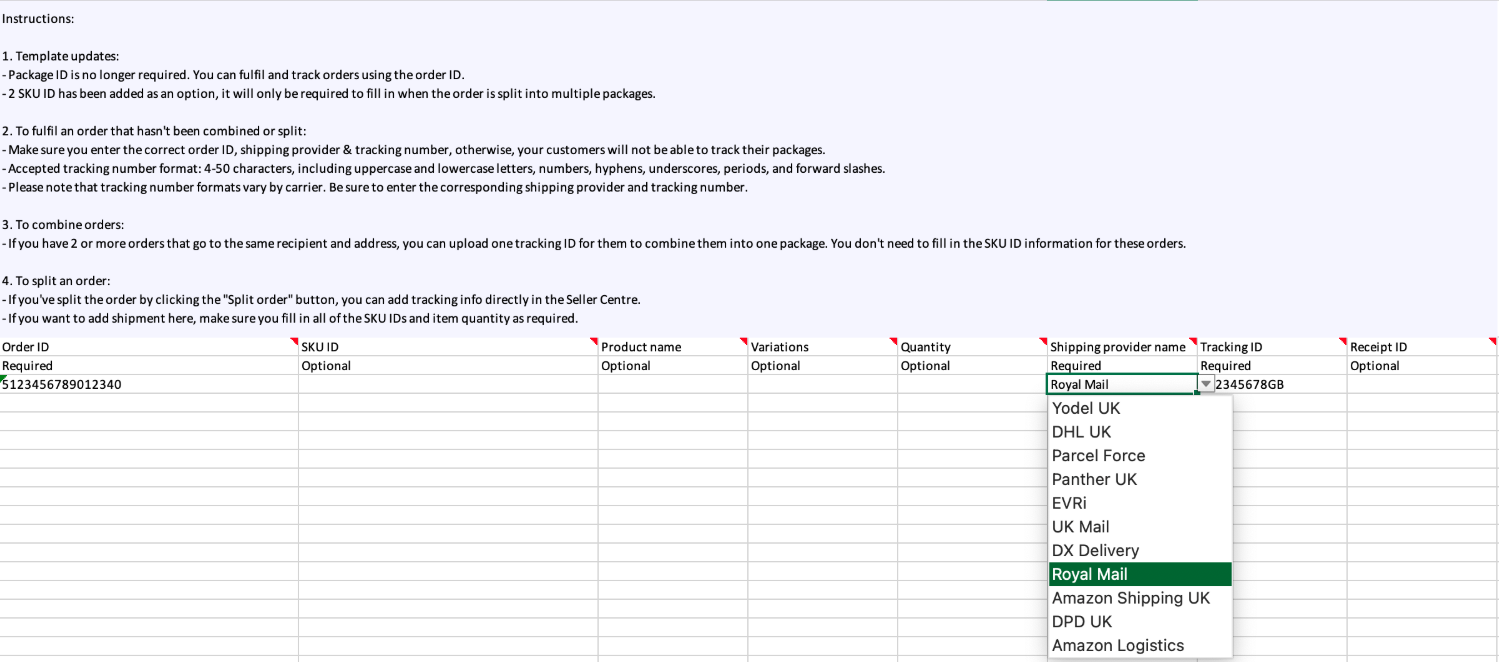The width and height of the screenshot is (1499, 662).
Task: Click the Order ID cell 5123456789012340
Action: pos(149,384)
